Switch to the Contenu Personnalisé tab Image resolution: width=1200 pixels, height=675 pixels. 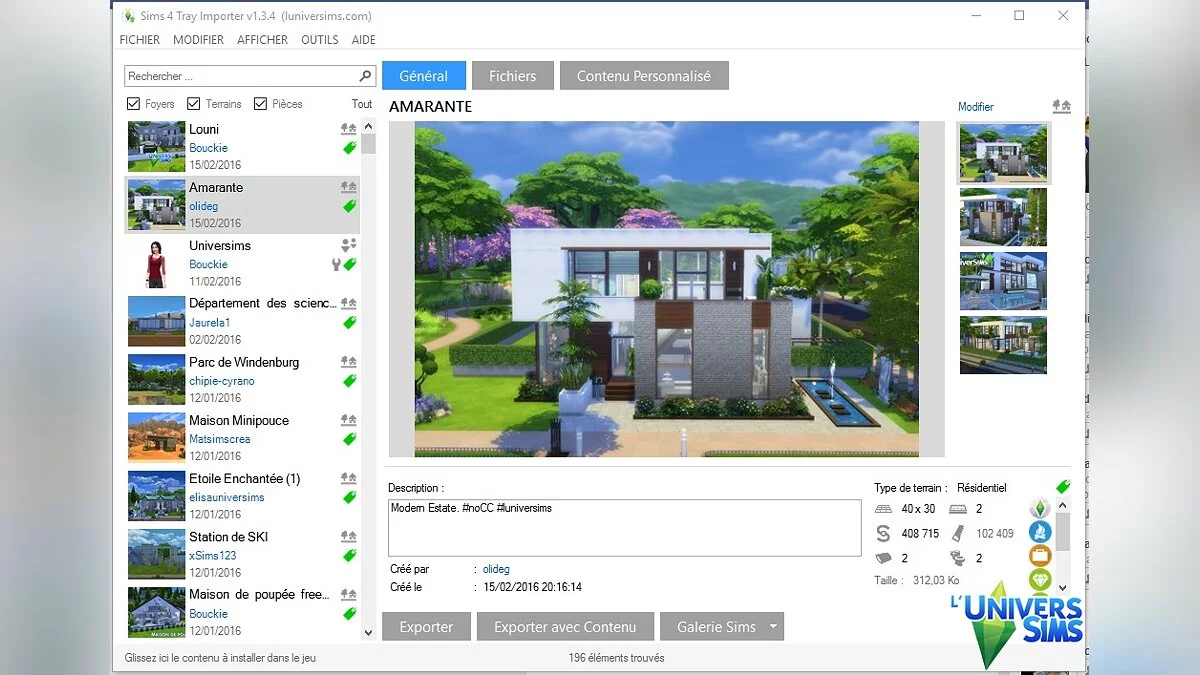(x=644, y=75)
